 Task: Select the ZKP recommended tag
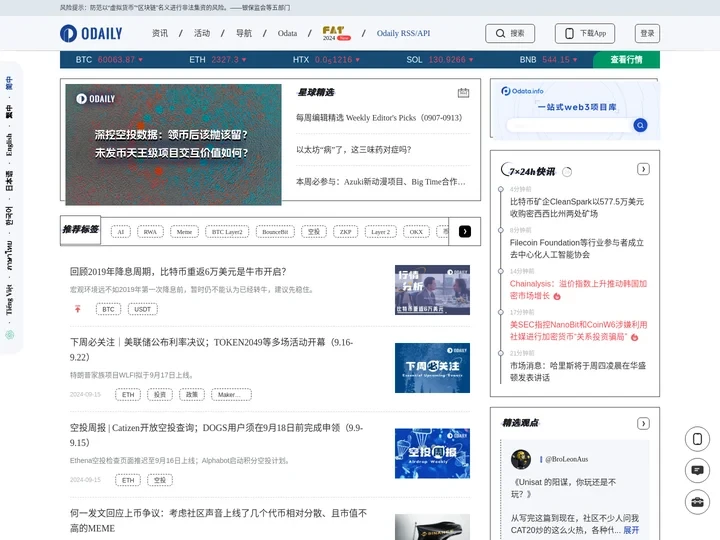tap(345, 232)
